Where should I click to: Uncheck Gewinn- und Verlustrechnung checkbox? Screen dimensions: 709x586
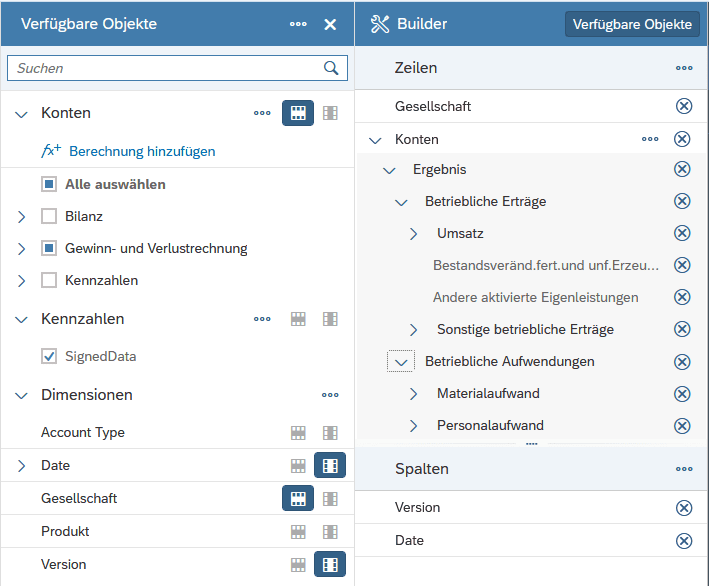tap(49, 248)
